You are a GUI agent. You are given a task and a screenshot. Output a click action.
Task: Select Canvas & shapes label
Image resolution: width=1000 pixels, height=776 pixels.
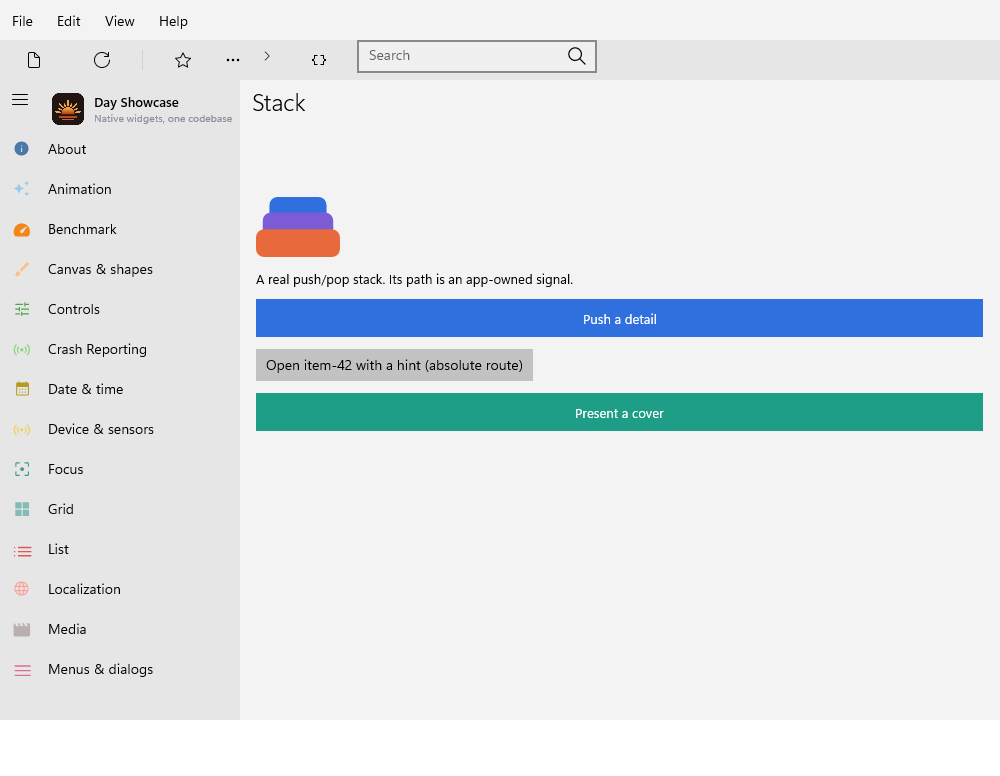[100, 270]
